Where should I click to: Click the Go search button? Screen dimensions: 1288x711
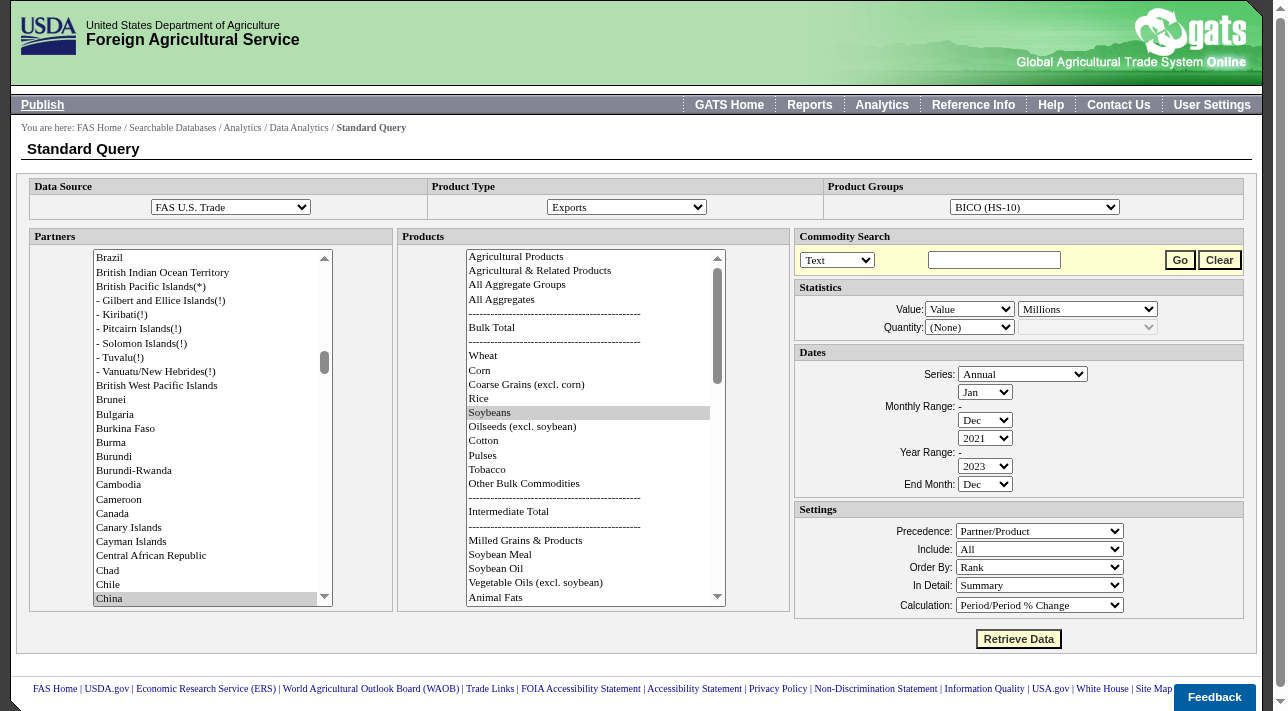click(1180, 260)
